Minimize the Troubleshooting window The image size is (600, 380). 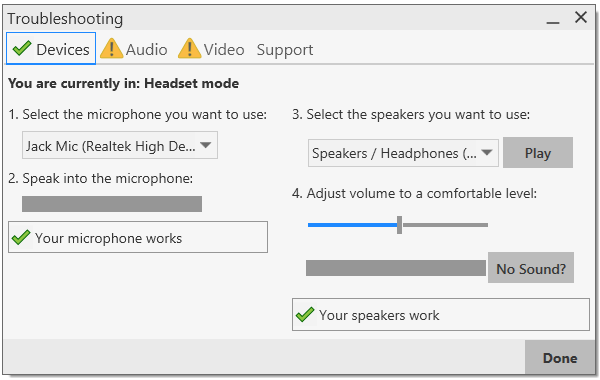(x=553, y=23)
